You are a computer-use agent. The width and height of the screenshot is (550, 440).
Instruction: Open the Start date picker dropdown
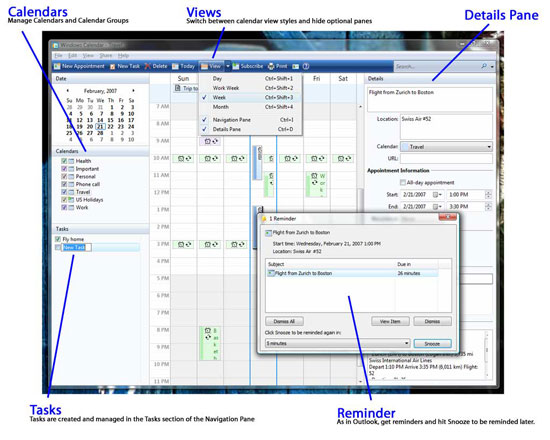(x=437, y=195)
